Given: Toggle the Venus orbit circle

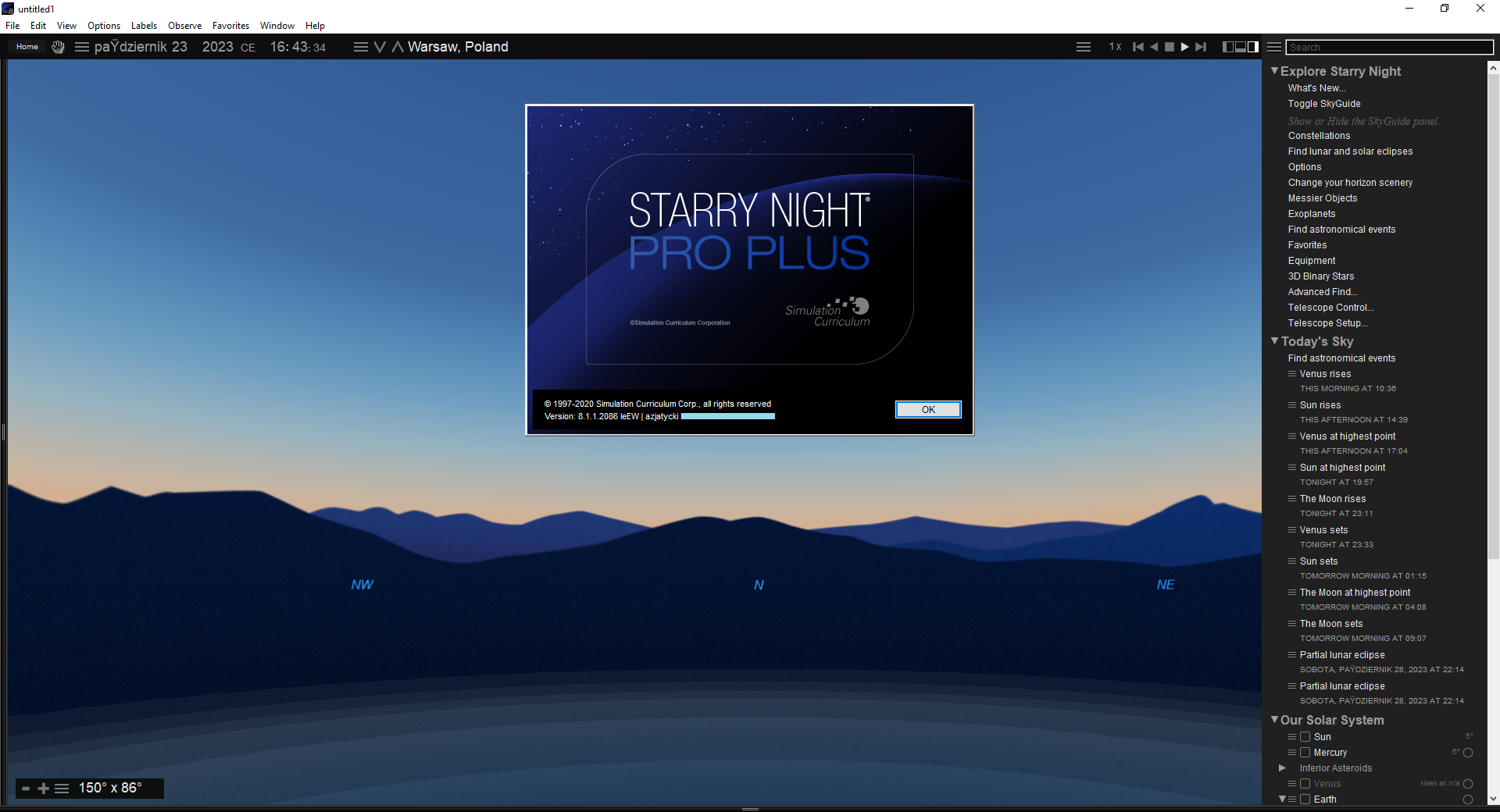Looking at the screenshot, I should pos(1468,784).
